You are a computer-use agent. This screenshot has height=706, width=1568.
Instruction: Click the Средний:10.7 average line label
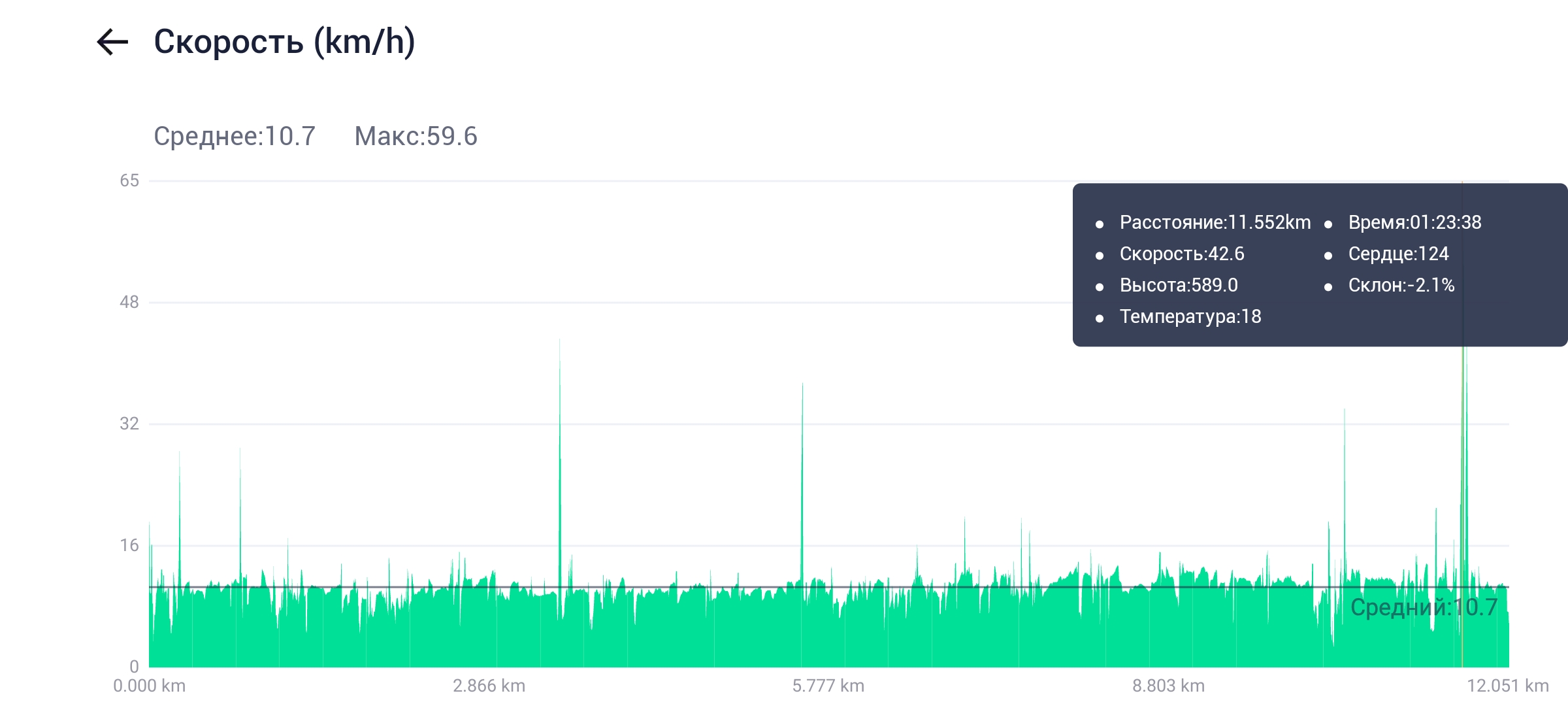(x=1424, y=608)
